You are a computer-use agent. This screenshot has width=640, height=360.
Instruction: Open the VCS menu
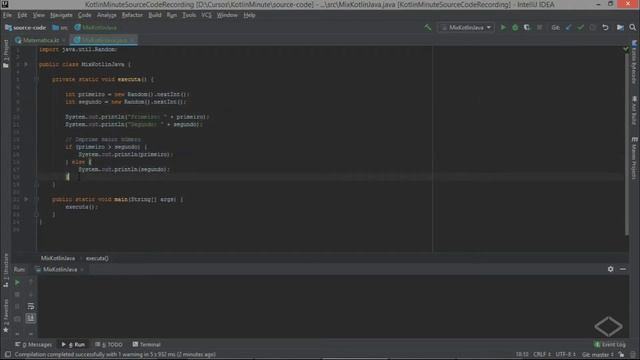207,15
